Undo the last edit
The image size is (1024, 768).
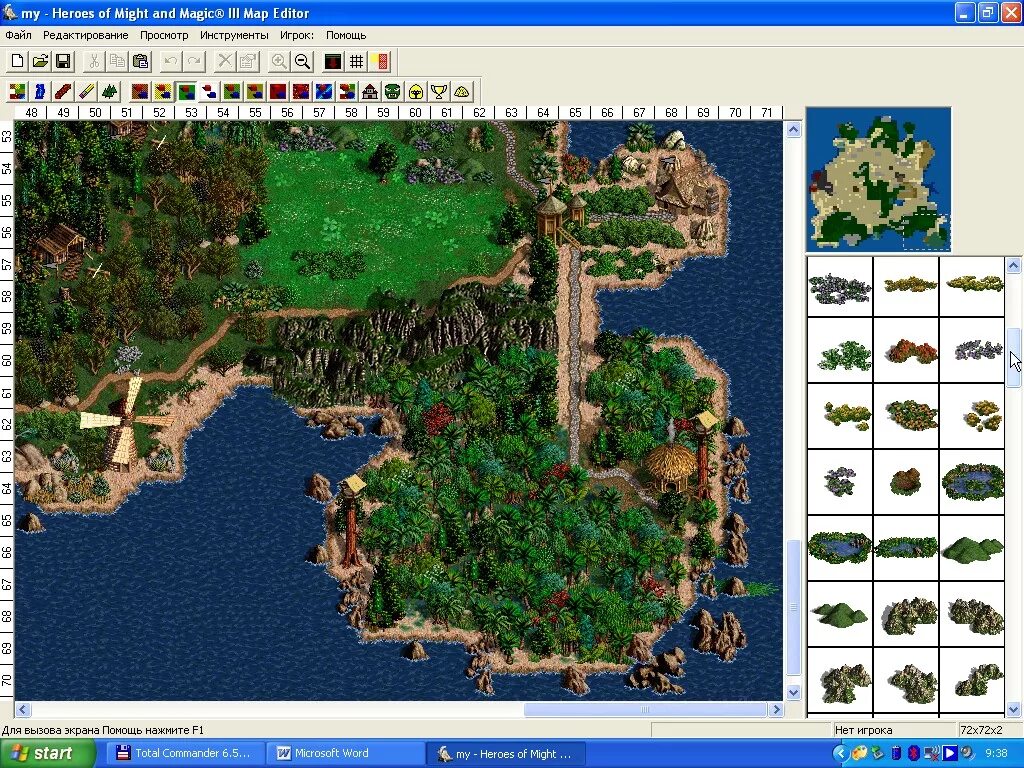coord(171,61)
